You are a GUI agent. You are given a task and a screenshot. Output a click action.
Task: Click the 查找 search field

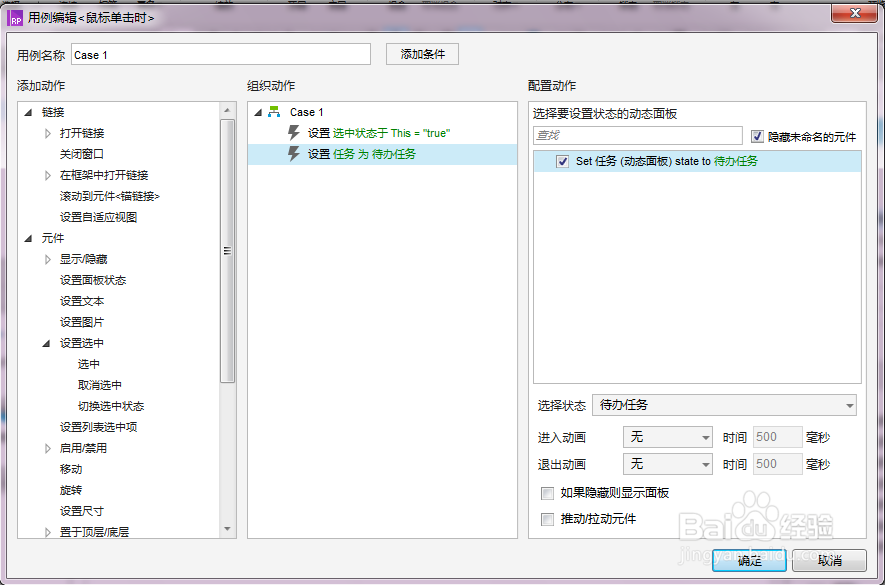pos(638,136)
